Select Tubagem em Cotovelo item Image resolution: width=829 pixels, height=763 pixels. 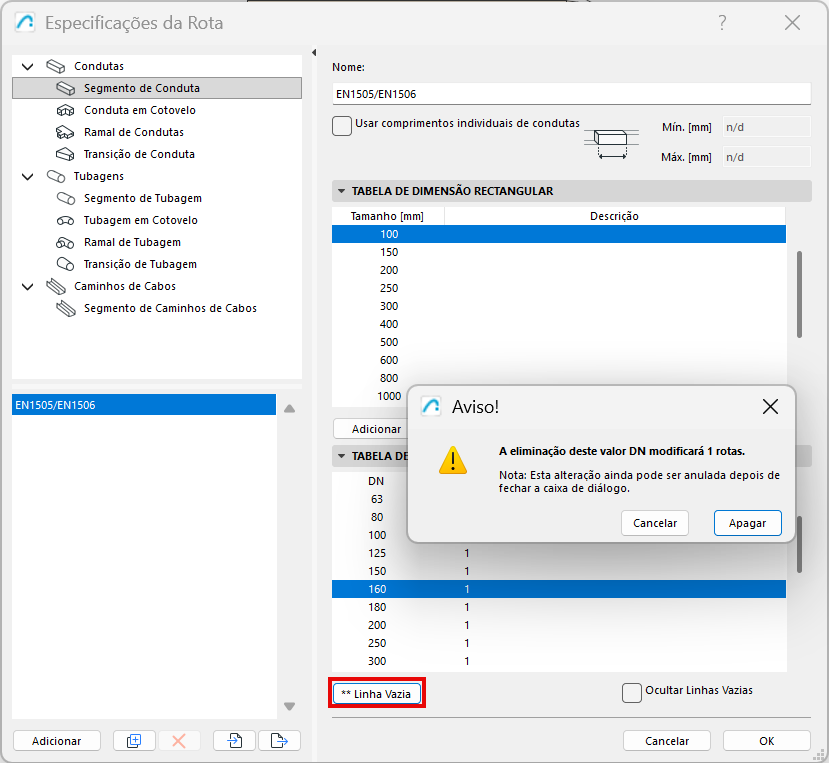click(141, 220)
